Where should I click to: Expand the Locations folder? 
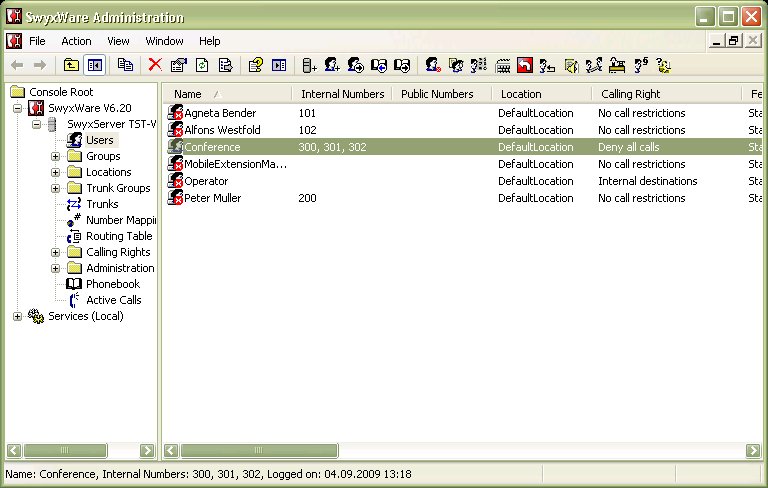(x=55, y=172)
